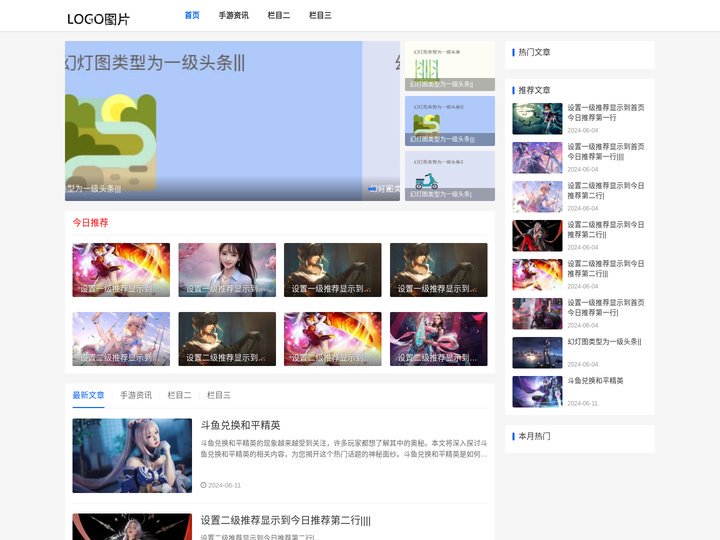This screenshot has height=540, width=720.
Task: Open the 设置一级推荐 card with the fire-wielding anime girl
Action: pos(121,270)
